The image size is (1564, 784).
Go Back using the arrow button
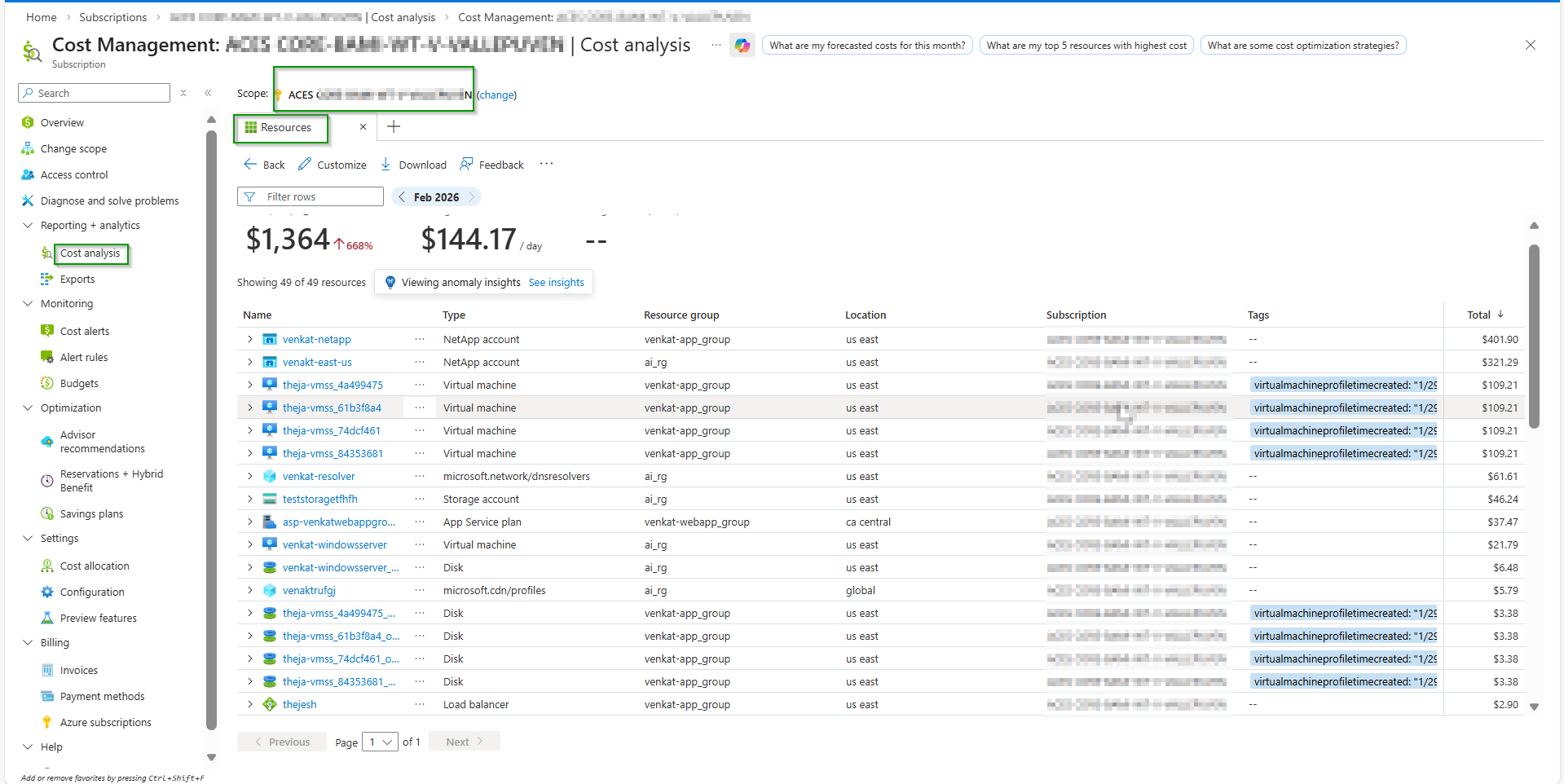264,165
